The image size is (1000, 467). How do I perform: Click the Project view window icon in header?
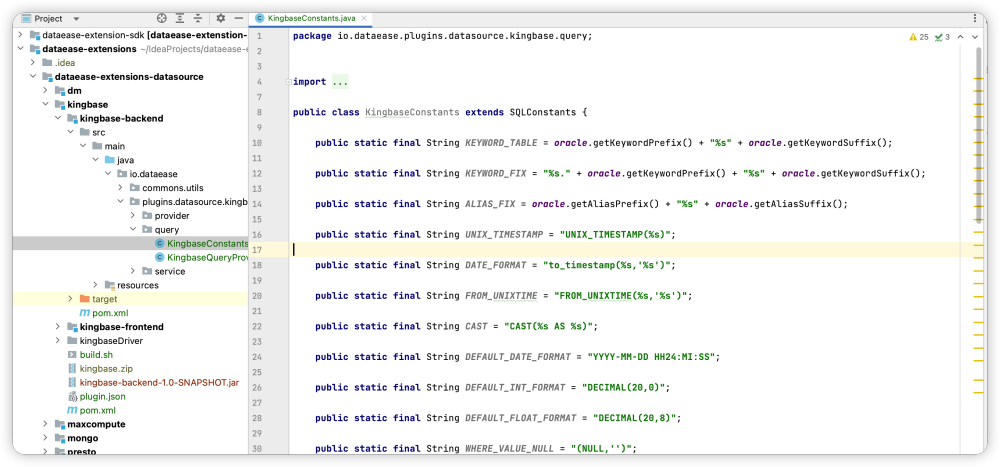[x=26, y=19]
